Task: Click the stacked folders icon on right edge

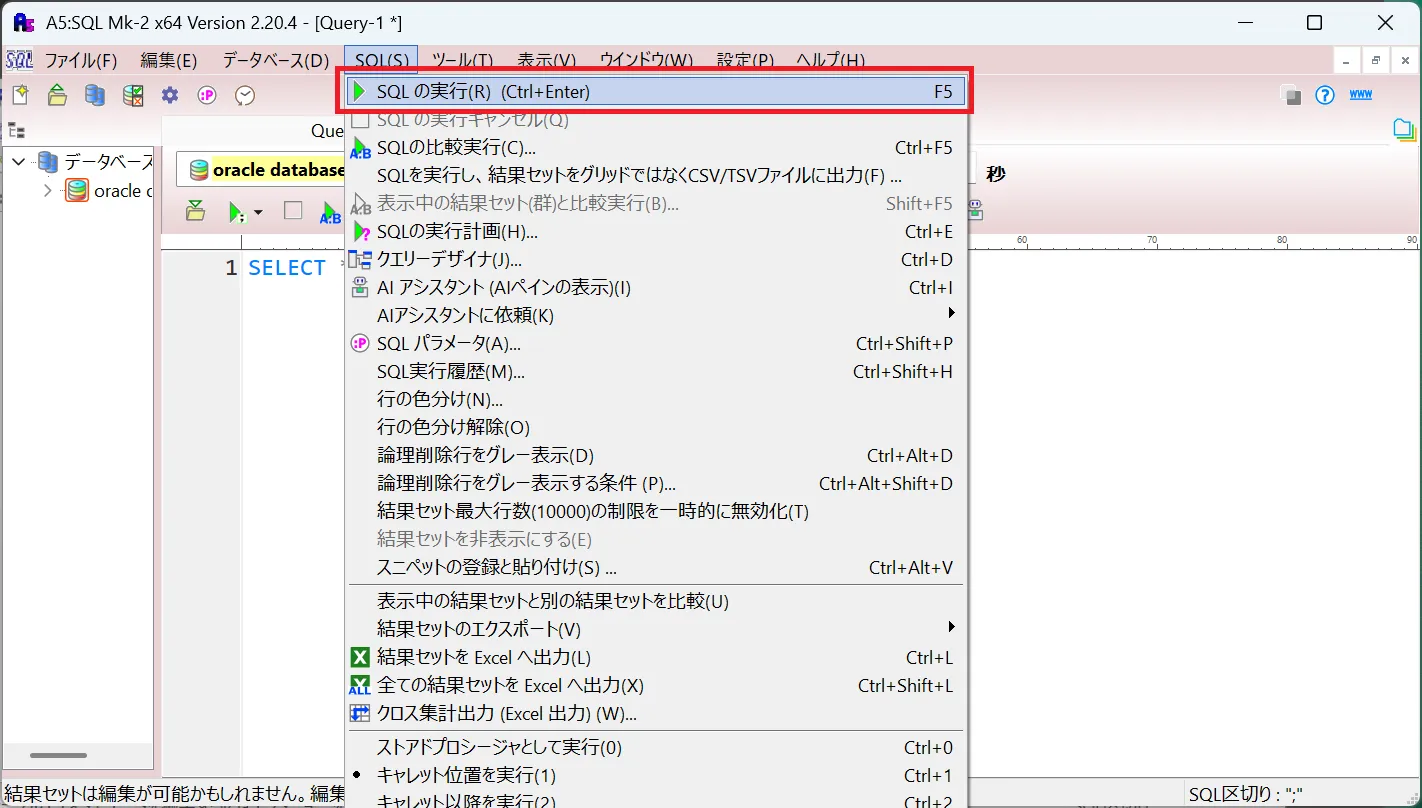Action: 1405,129
